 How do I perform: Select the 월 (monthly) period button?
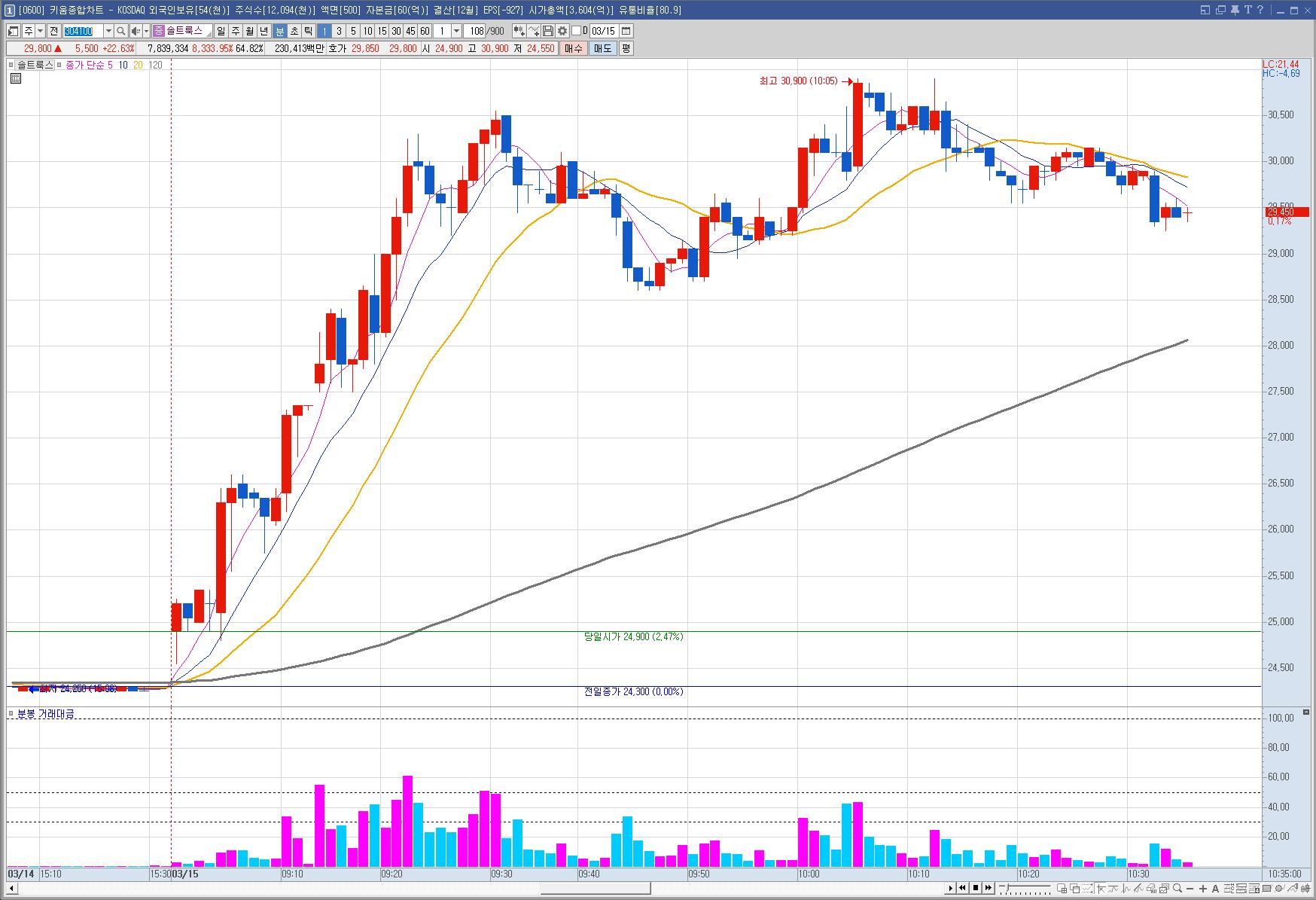pyautogui.click(x=249, y=31)
